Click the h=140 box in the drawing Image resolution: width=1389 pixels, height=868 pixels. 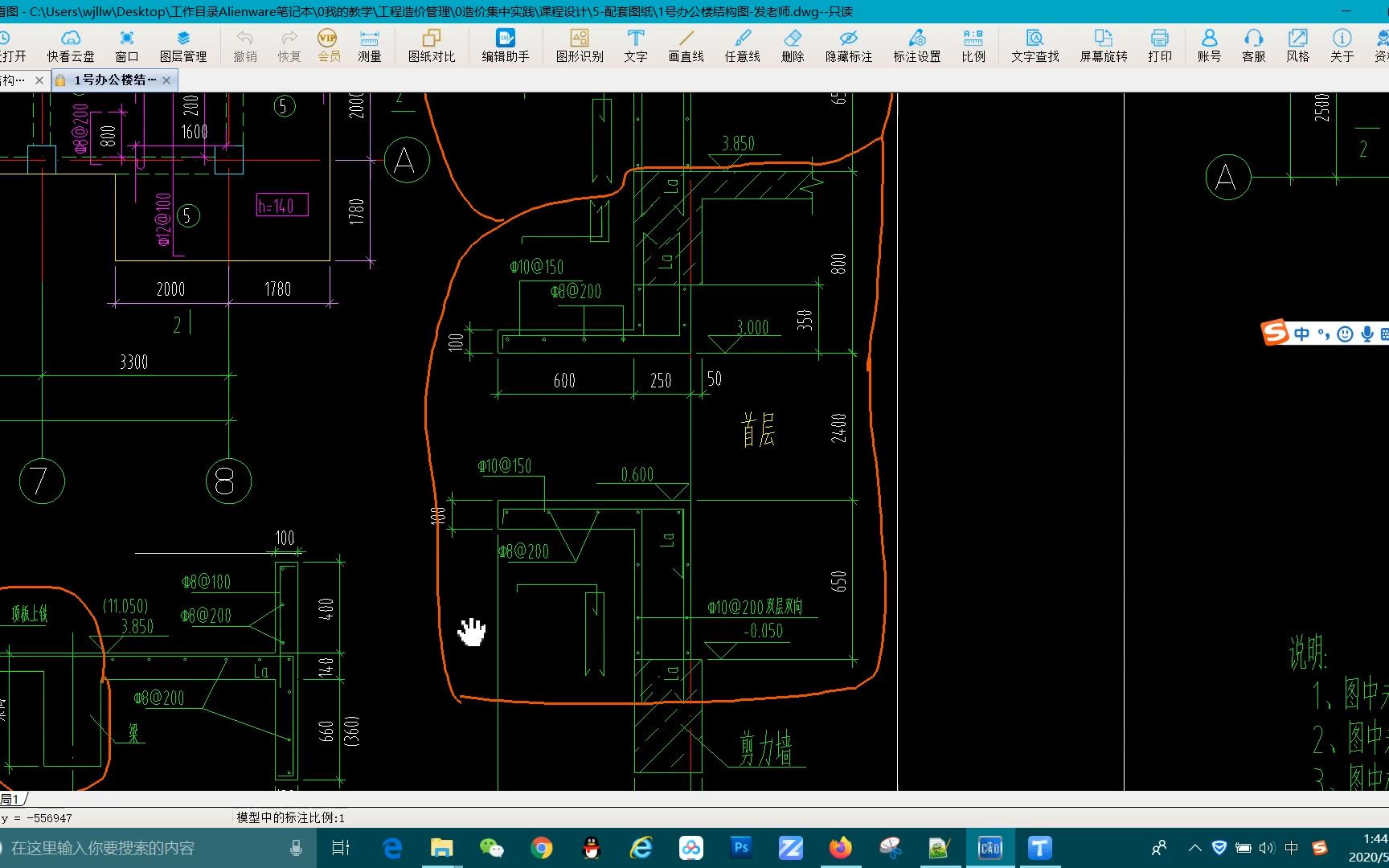tap(281, 206)
